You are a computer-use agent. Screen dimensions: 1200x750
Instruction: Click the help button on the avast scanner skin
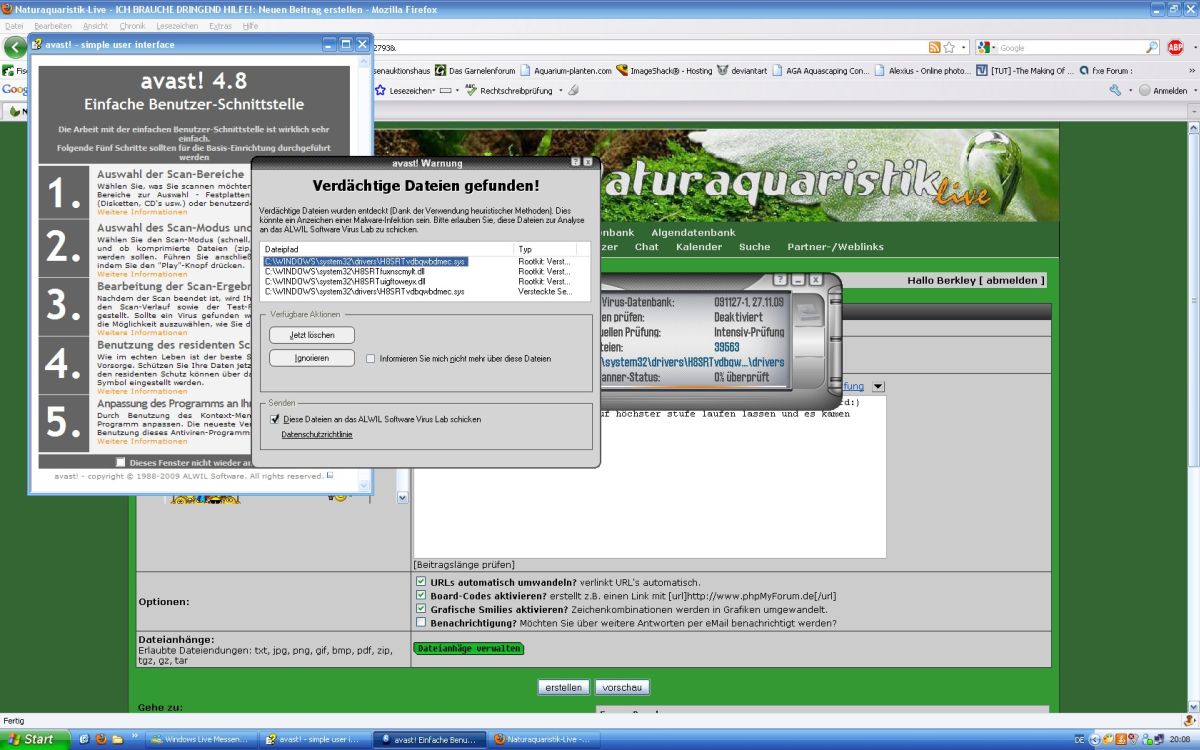(780, 280)
